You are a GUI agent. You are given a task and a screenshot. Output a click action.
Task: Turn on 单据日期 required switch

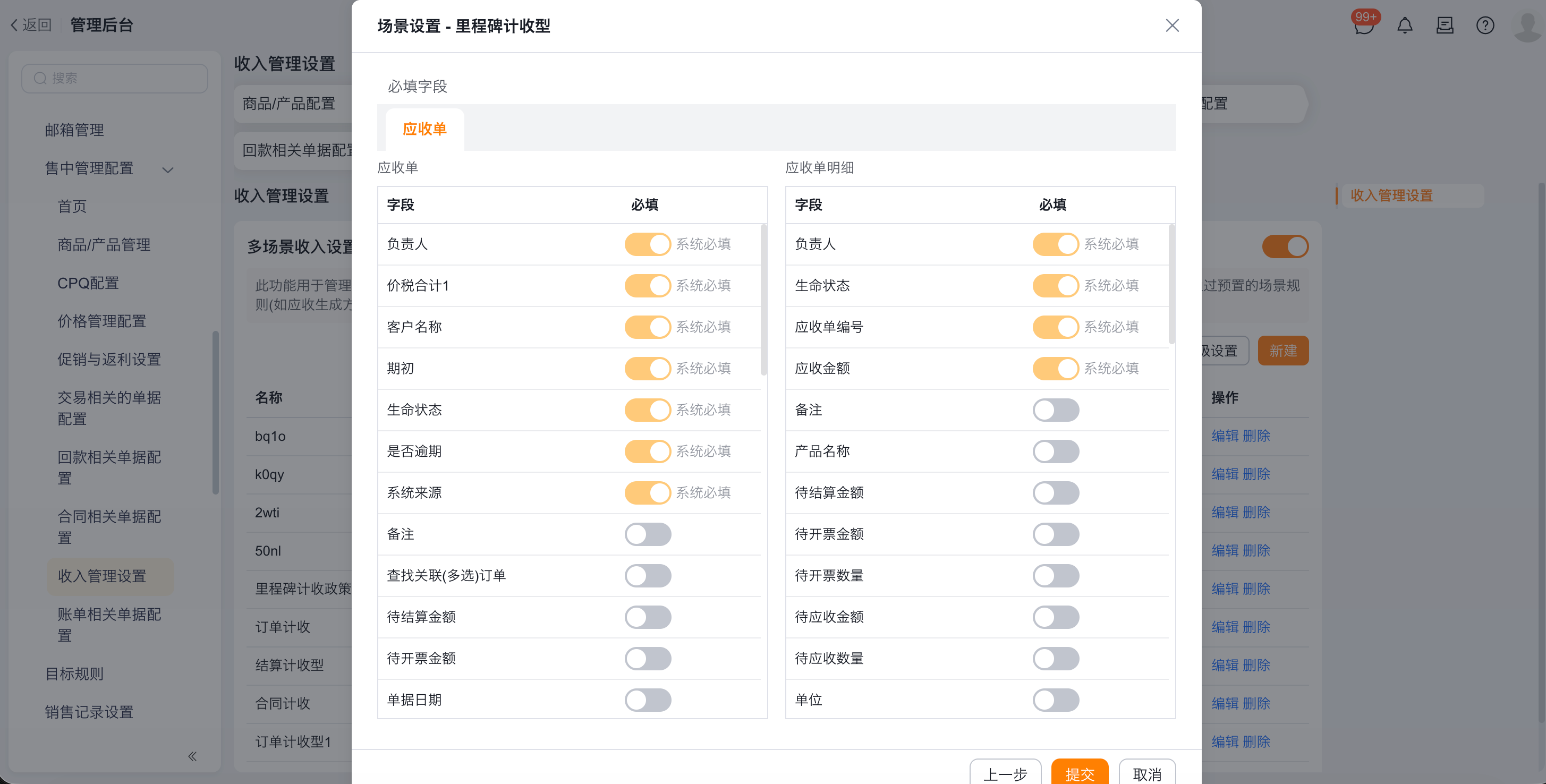click(x=648, y=700)
